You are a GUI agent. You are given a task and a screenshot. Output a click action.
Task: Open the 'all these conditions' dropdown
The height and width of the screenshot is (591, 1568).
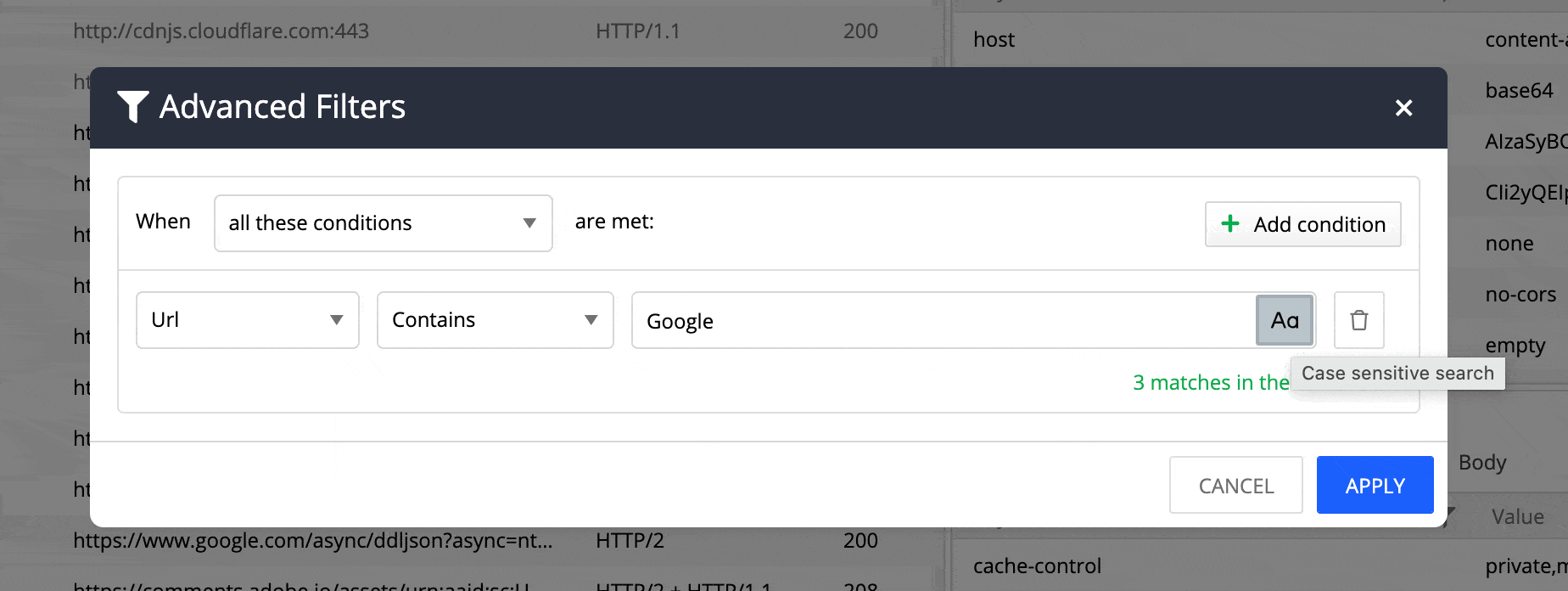[384, 223]
